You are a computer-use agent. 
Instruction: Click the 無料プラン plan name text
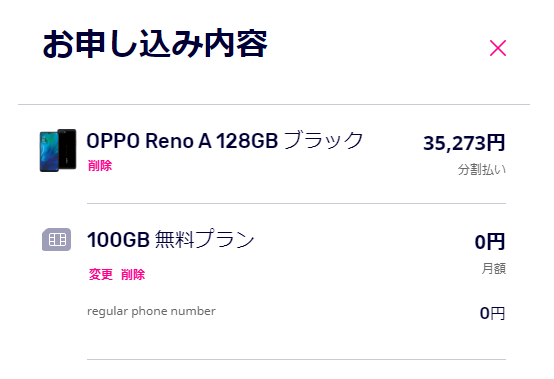tap(205, 239)
